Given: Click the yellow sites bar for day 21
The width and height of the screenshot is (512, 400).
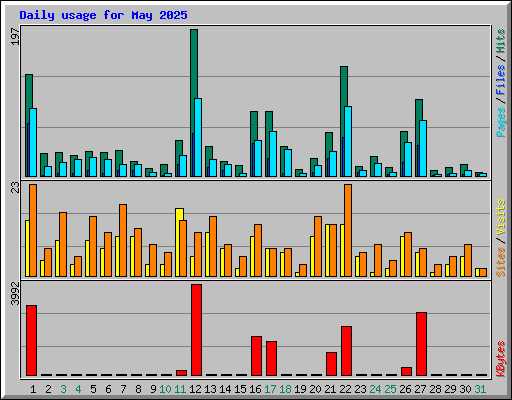Looking at the screenshot, I should click(327, 250).
